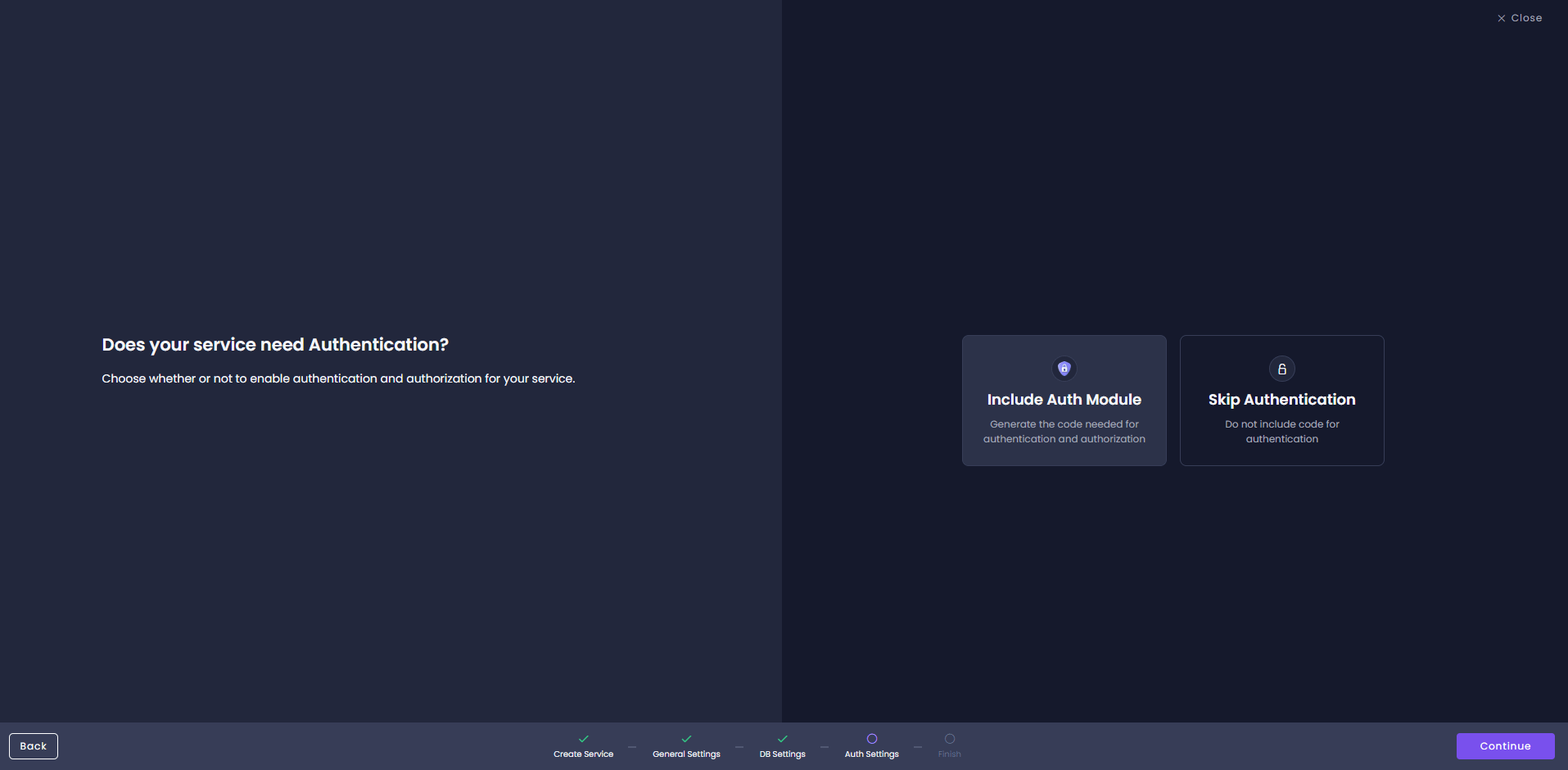1568x770 pixels.
Task: Select the Finish step label
Action: point(949,754)
